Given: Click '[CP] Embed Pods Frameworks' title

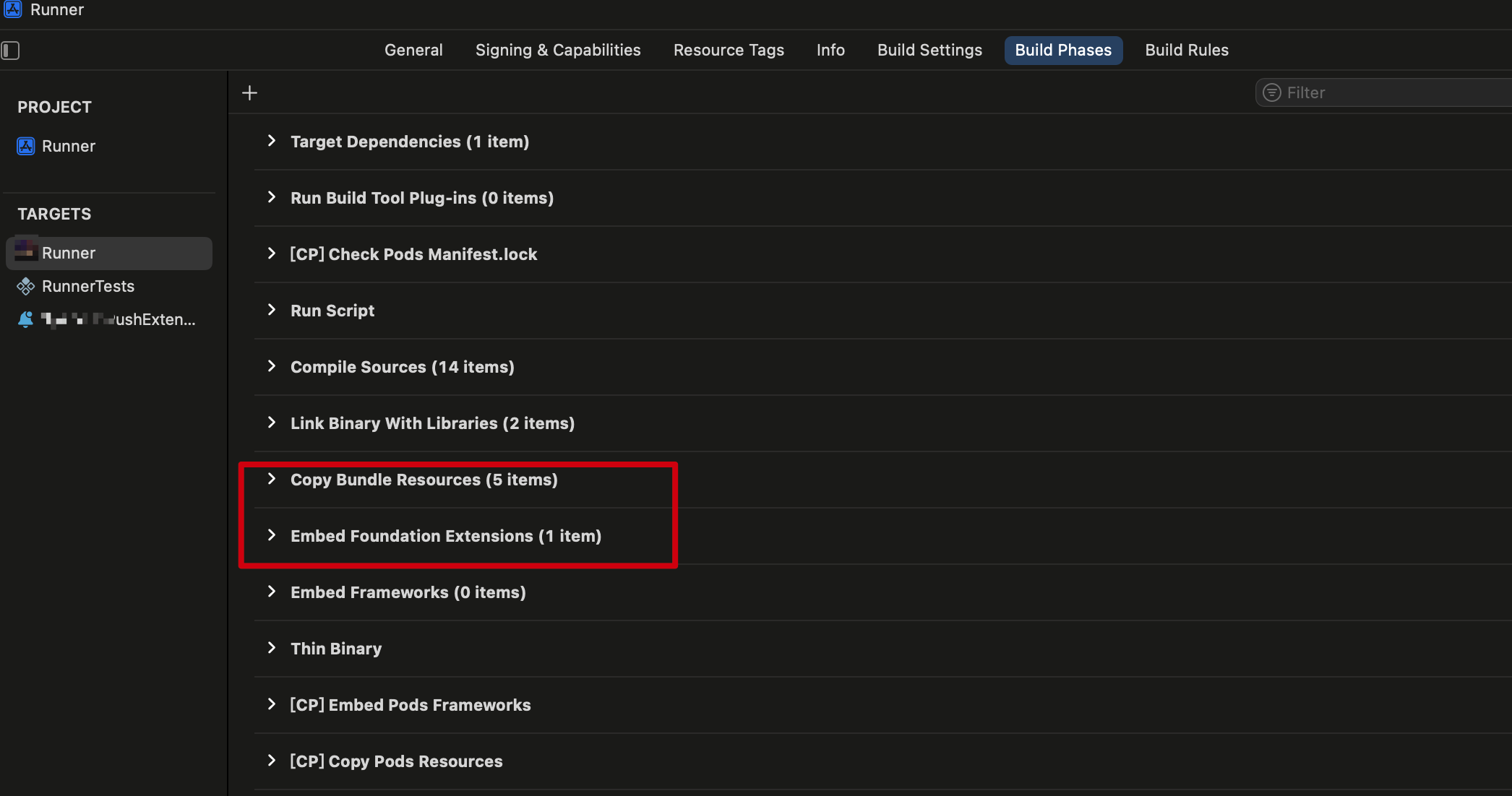Looking at the screenshot, I should pos(411,705).
